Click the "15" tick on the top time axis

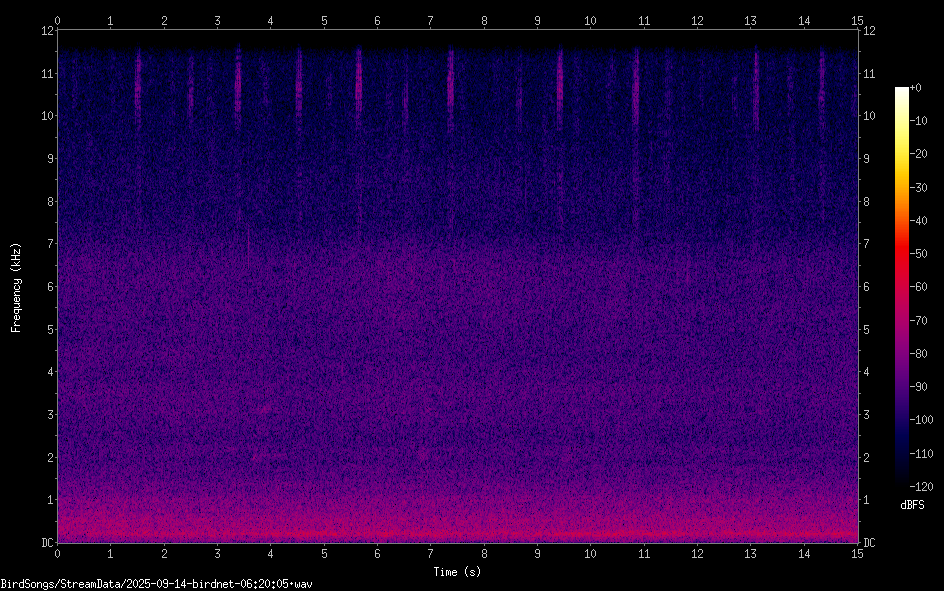pos(857,21)
